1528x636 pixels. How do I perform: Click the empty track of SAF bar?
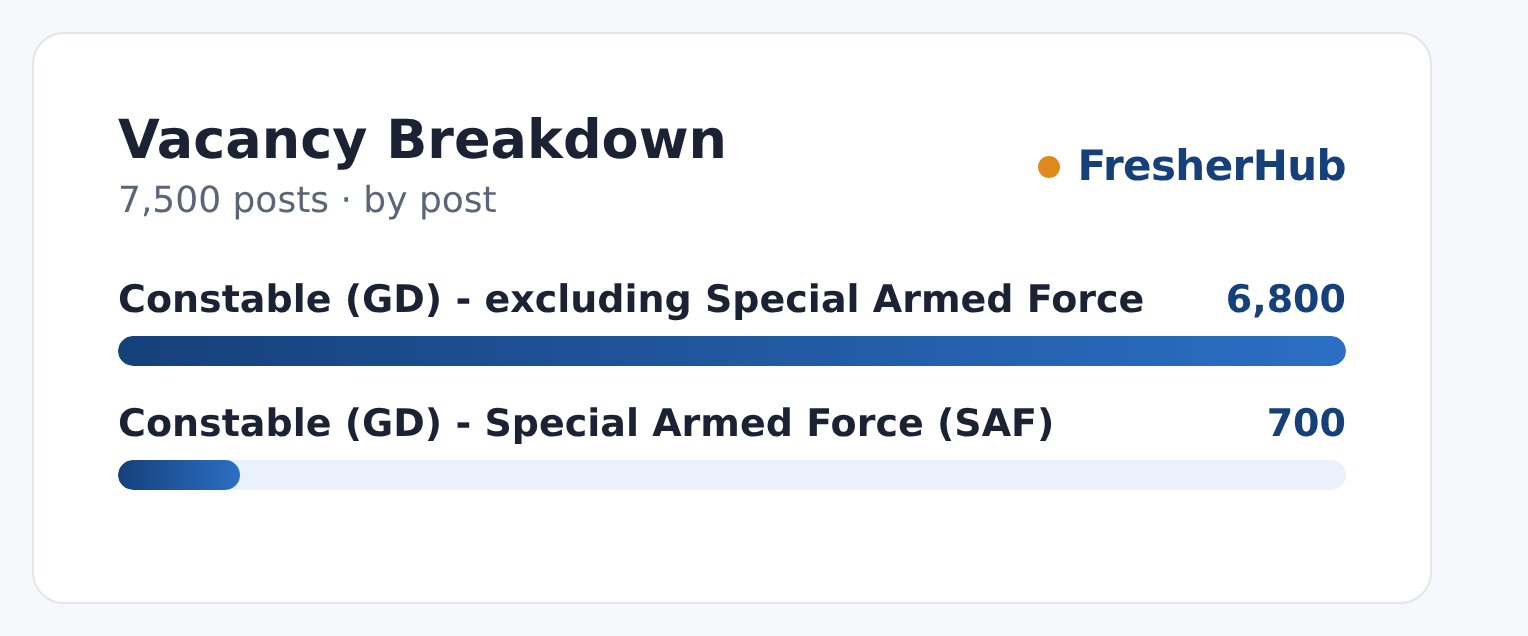pyautogui.click(x=793, y=475)
